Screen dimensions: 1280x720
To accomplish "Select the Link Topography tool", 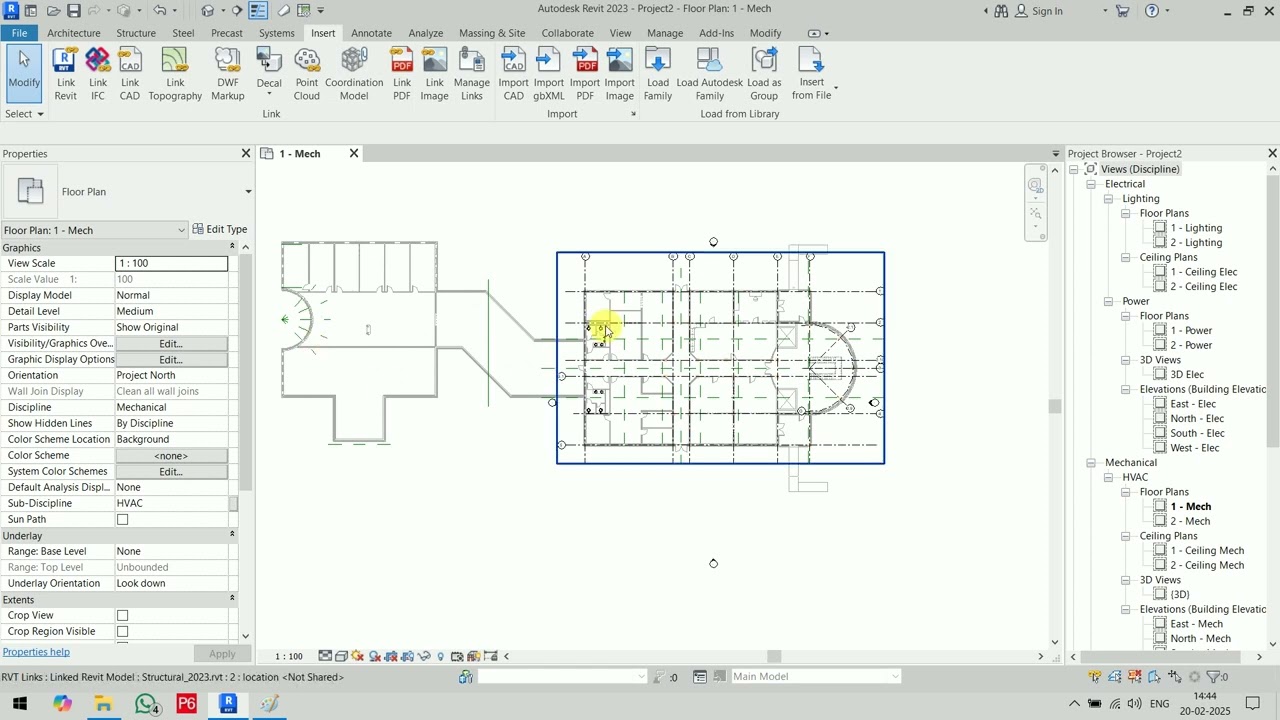I will pyautogui.click(x=175, y=74).
